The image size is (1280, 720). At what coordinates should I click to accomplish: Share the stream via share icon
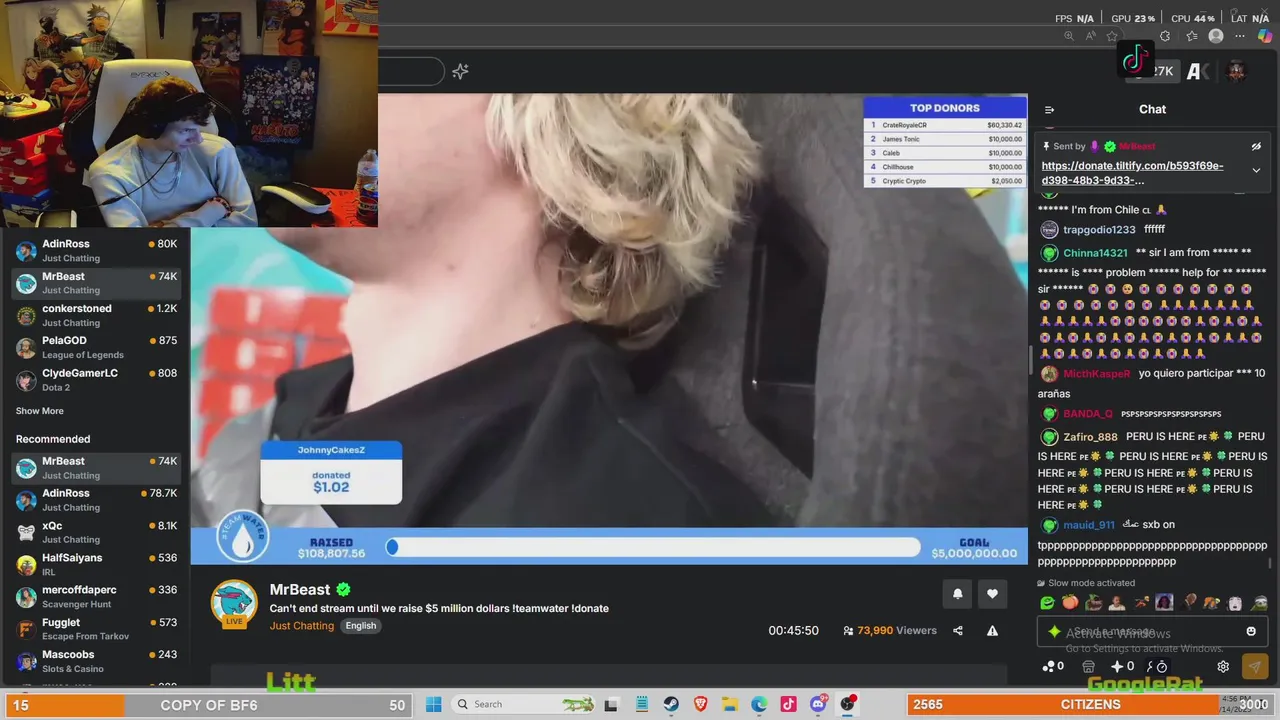point(958,631)
